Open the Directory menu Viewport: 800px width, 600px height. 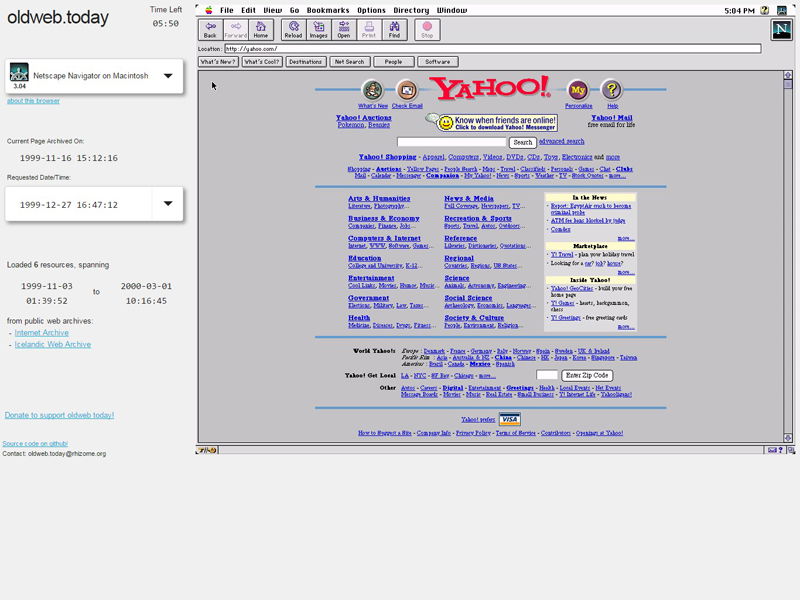411,10
